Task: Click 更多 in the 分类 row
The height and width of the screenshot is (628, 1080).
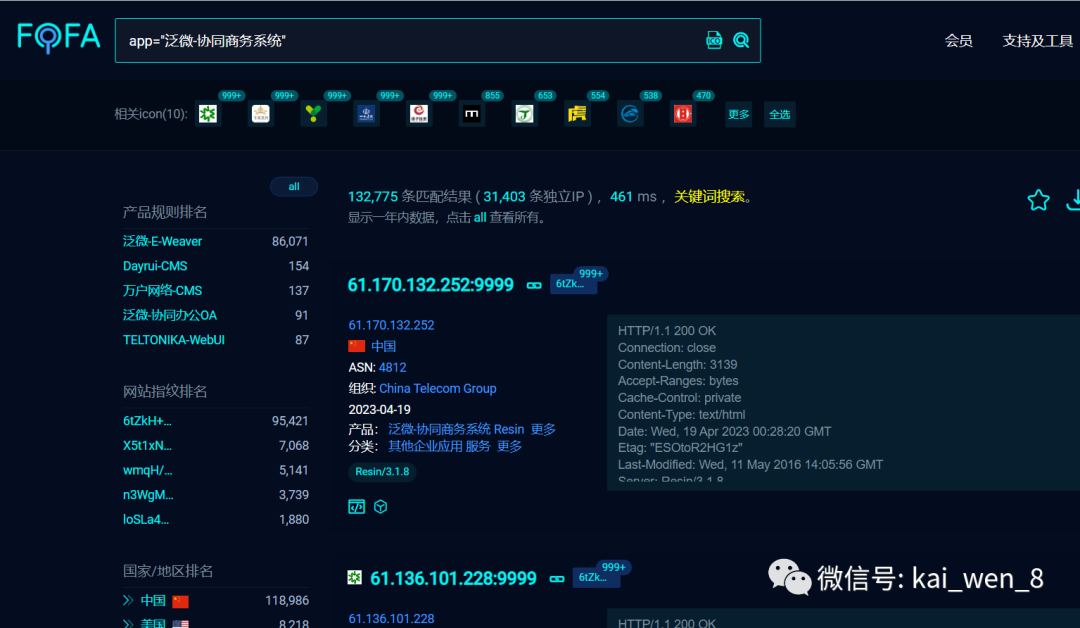Action: coord(510,446)
